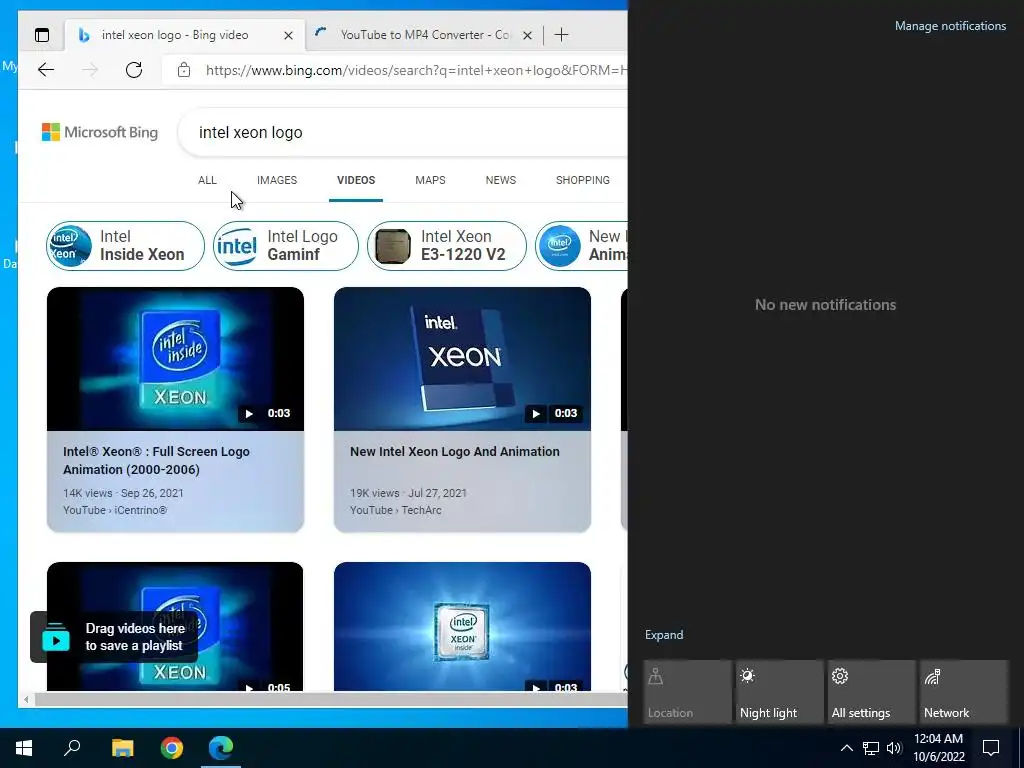The width and height of the screenshot is (1024, 768).
Task: Click the Bing search box with intel xeon logo
Action: [x=405, y=133]
